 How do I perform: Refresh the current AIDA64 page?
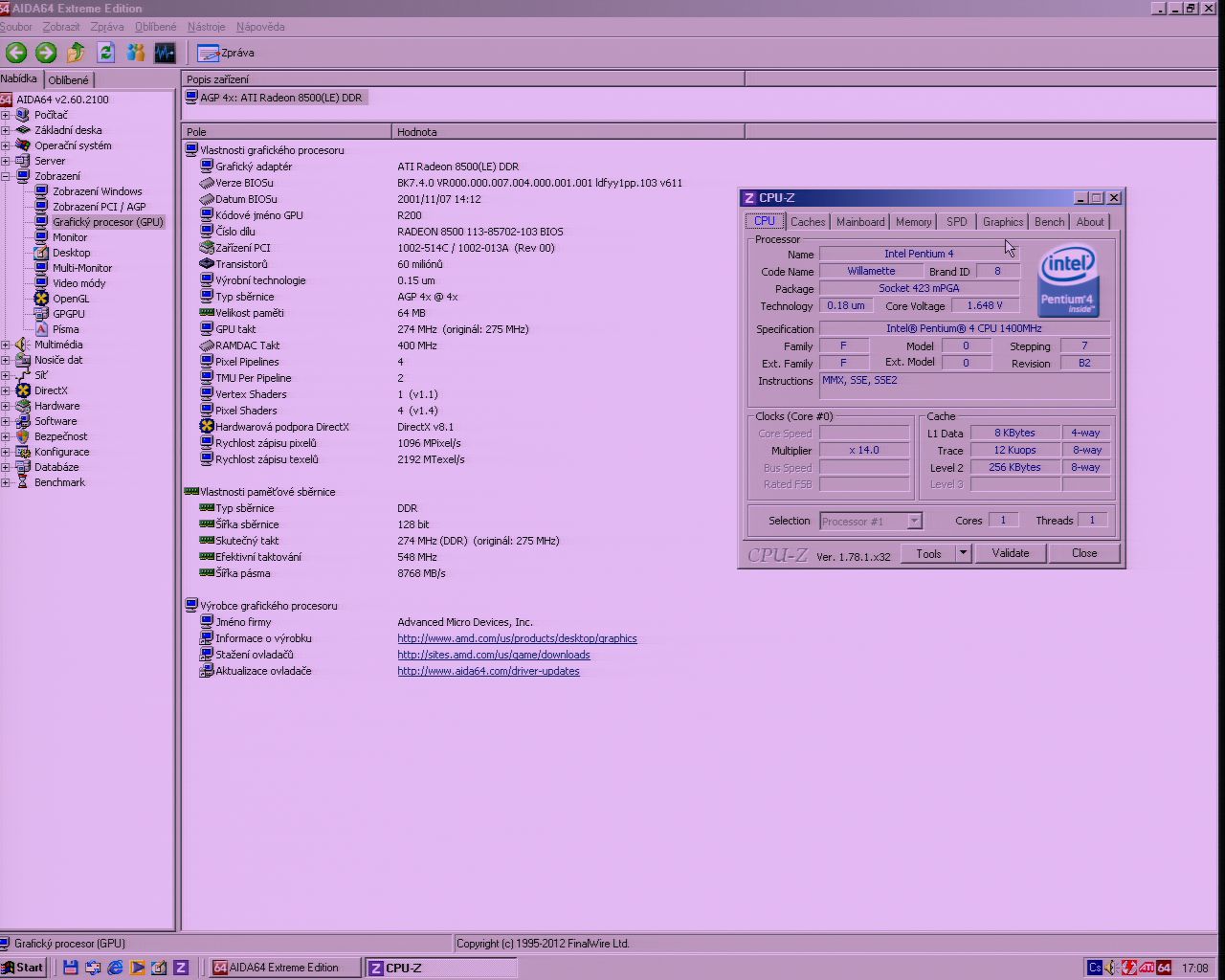106,53
